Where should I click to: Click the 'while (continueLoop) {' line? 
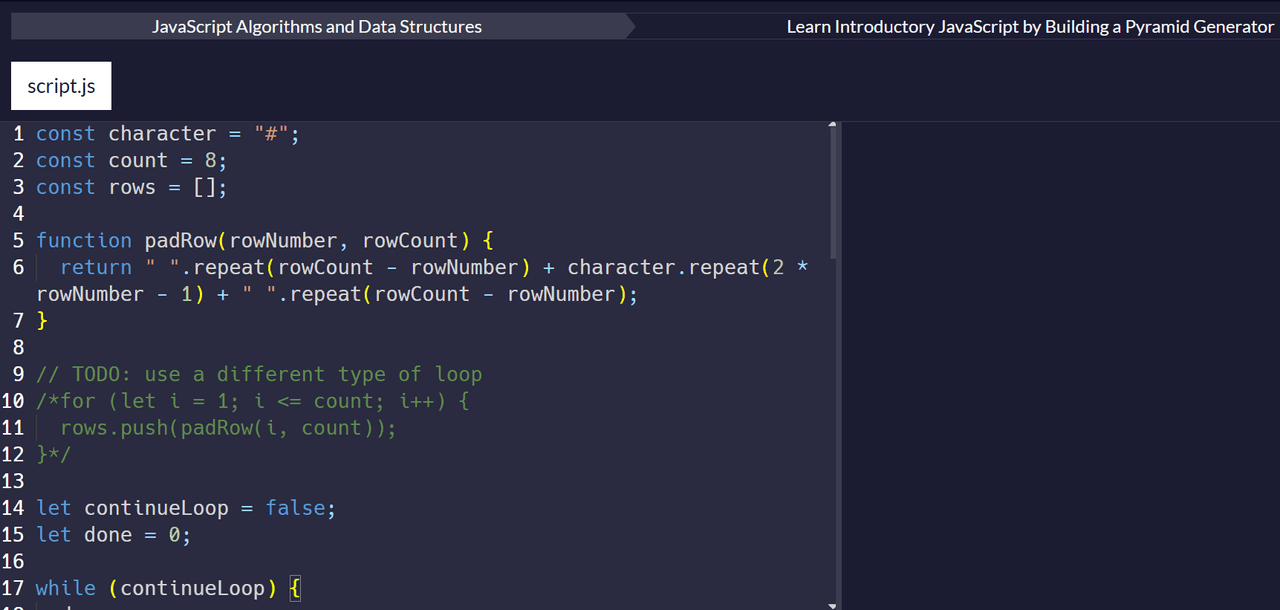[x=168, y=589]
